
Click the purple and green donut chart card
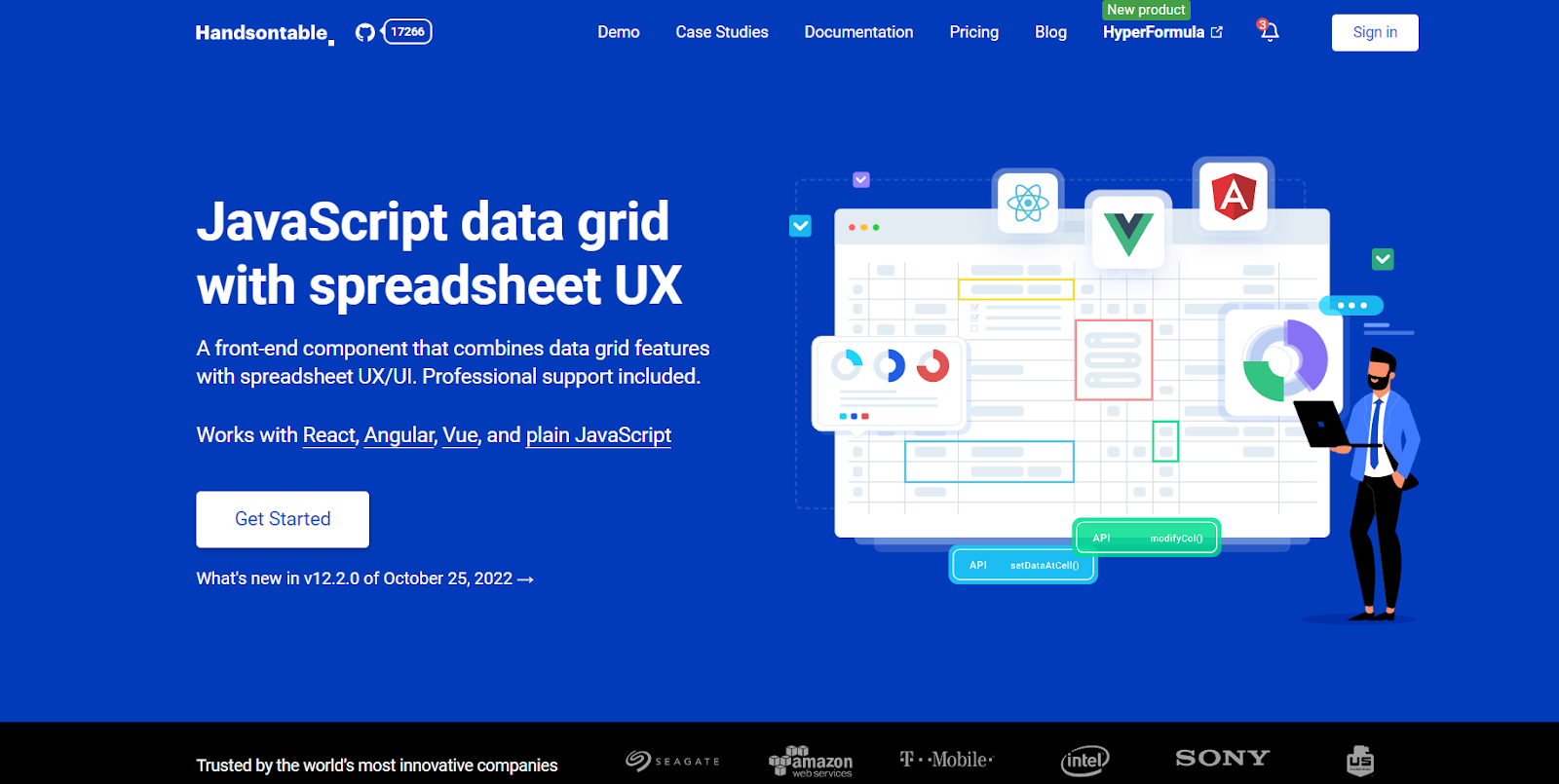(1284, 362)
